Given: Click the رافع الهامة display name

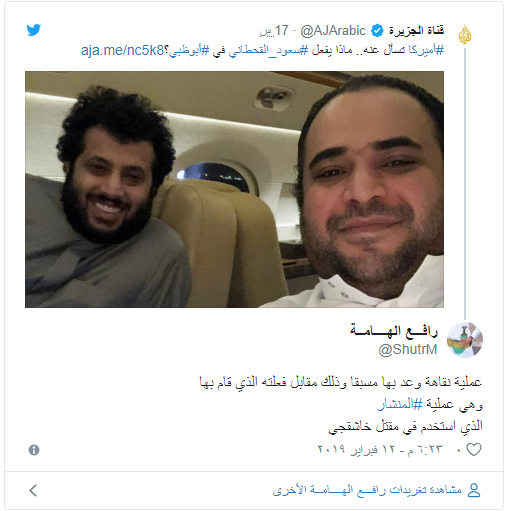Looking at the screenshot, I should pos(394,331).
